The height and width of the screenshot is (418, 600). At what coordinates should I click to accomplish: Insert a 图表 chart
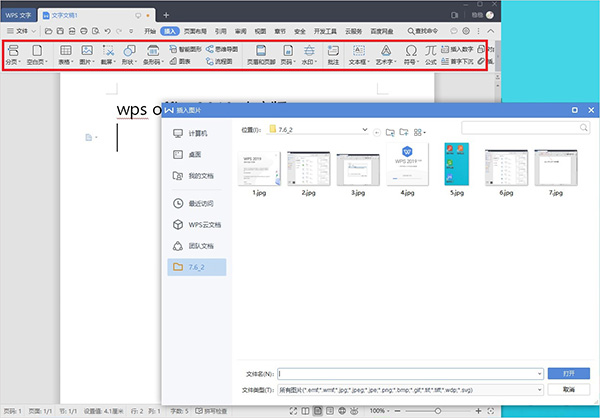180,61
